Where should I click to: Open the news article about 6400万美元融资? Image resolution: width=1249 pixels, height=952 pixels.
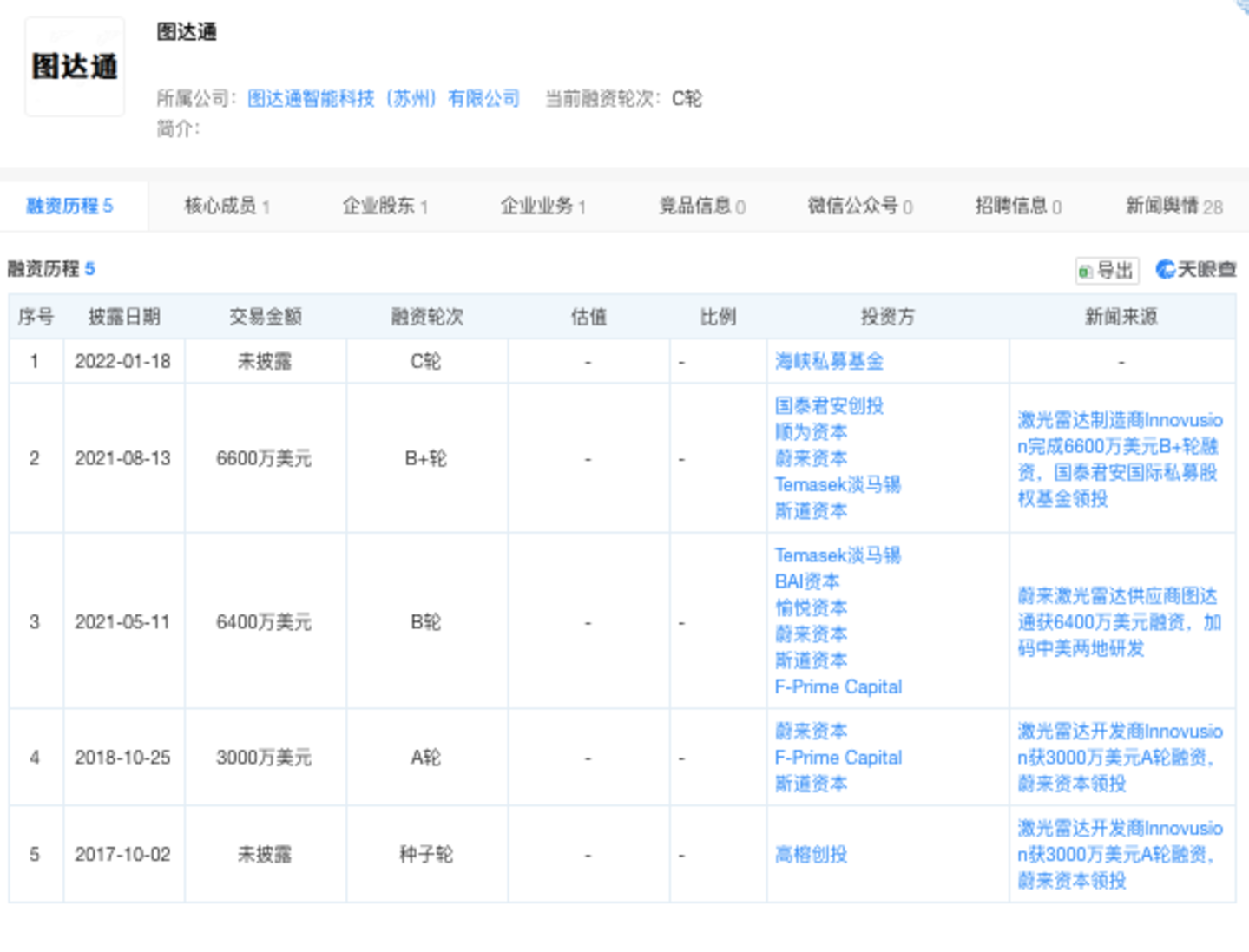pos(1119,621)
